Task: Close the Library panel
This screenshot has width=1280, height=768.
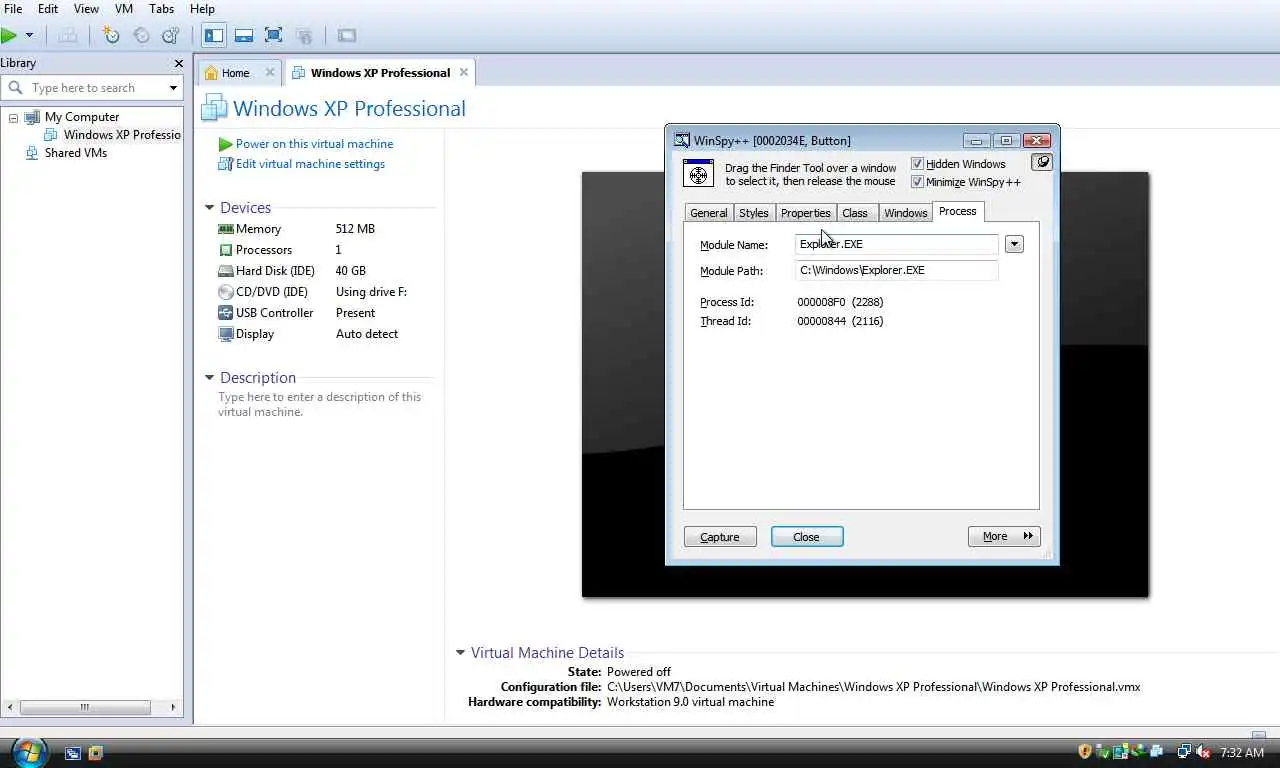Action: pos(178,63)
